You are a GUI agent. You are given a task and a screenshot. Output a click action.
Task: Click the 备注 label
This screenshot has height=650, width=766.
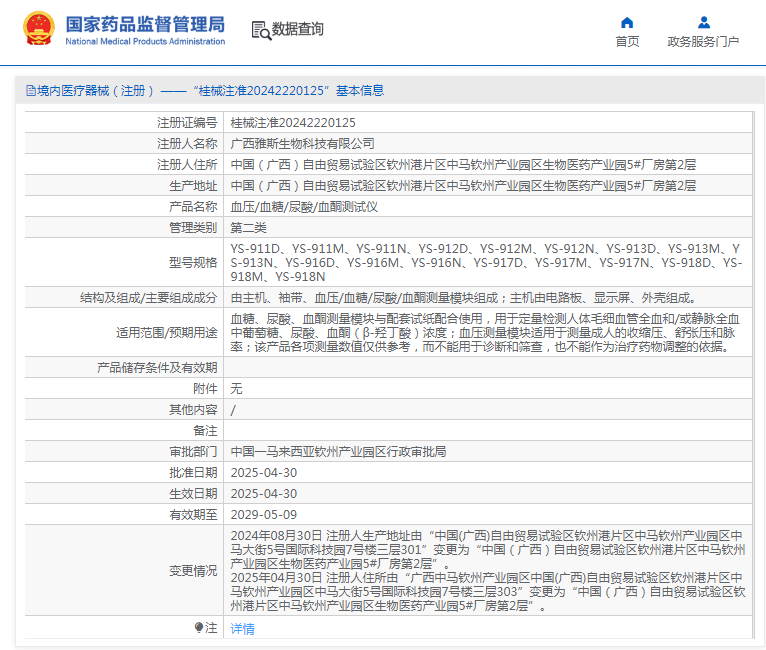[x=205, y=431]
